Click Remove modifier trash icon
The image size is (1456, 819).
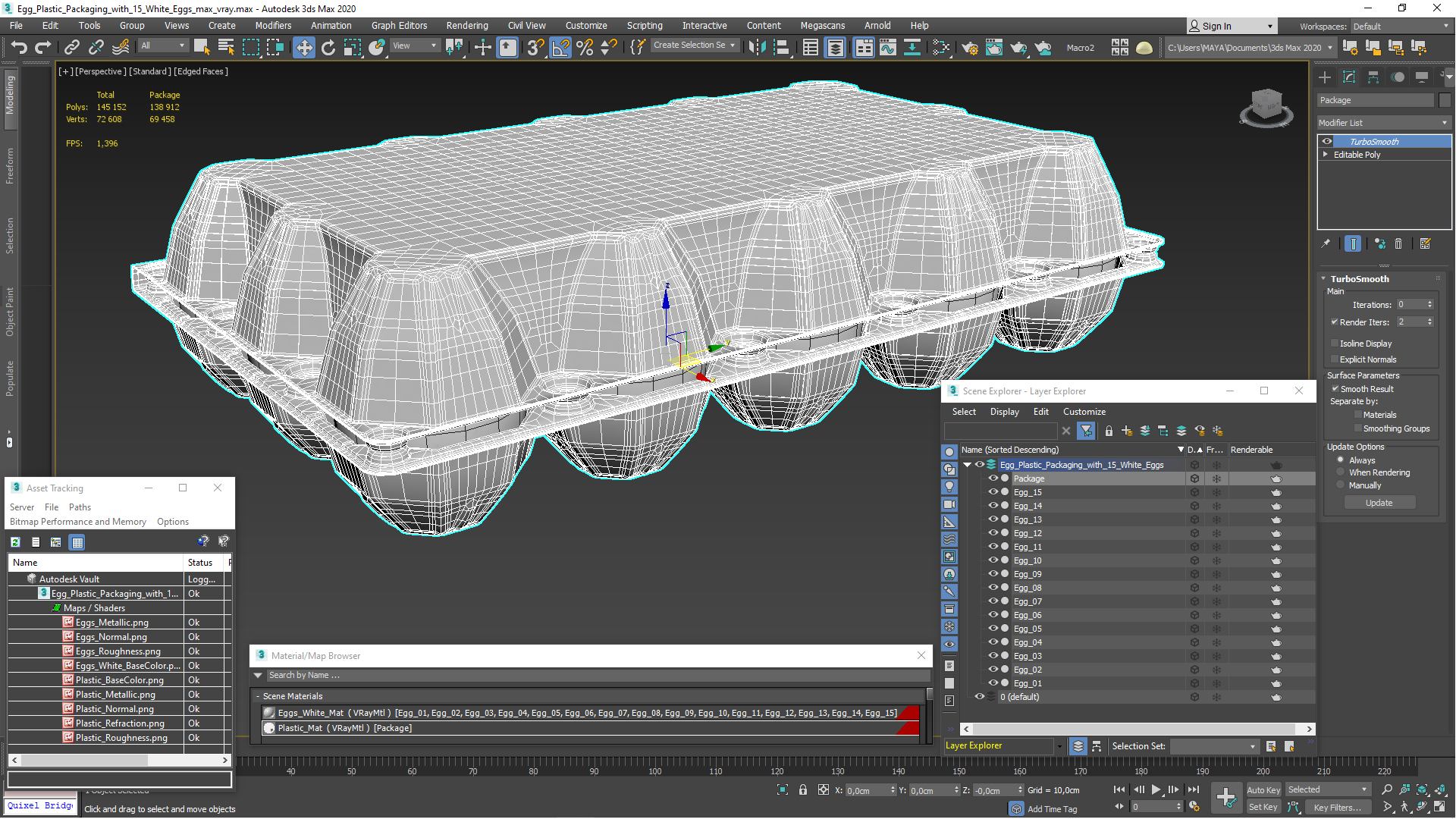[1398, 243]
